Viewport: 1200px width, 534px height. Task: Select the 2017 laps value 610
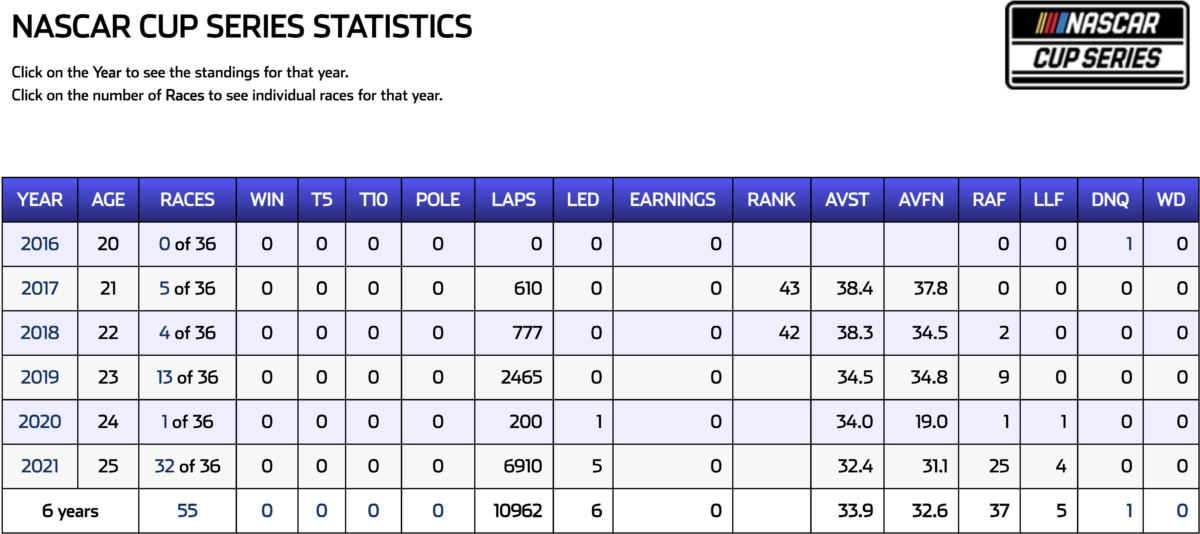click(x=526, y=288)
